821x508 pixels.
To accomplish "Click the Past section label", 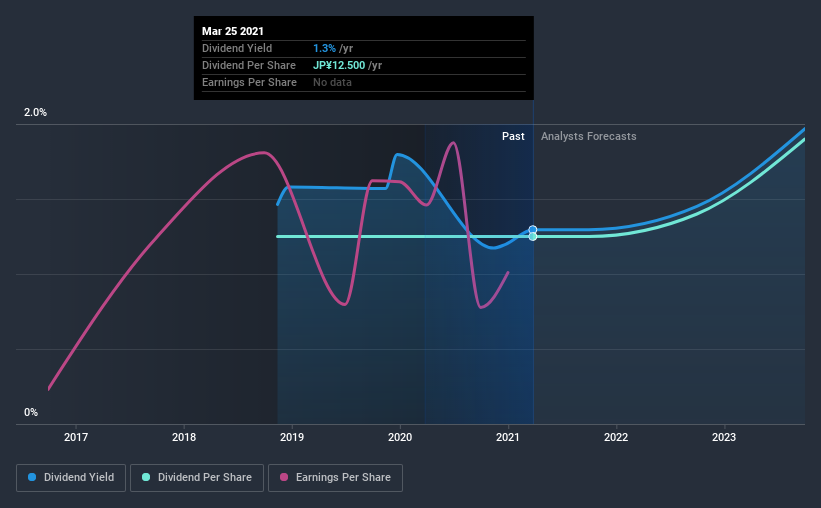I will pyautogui.click(x=513, y=136).
